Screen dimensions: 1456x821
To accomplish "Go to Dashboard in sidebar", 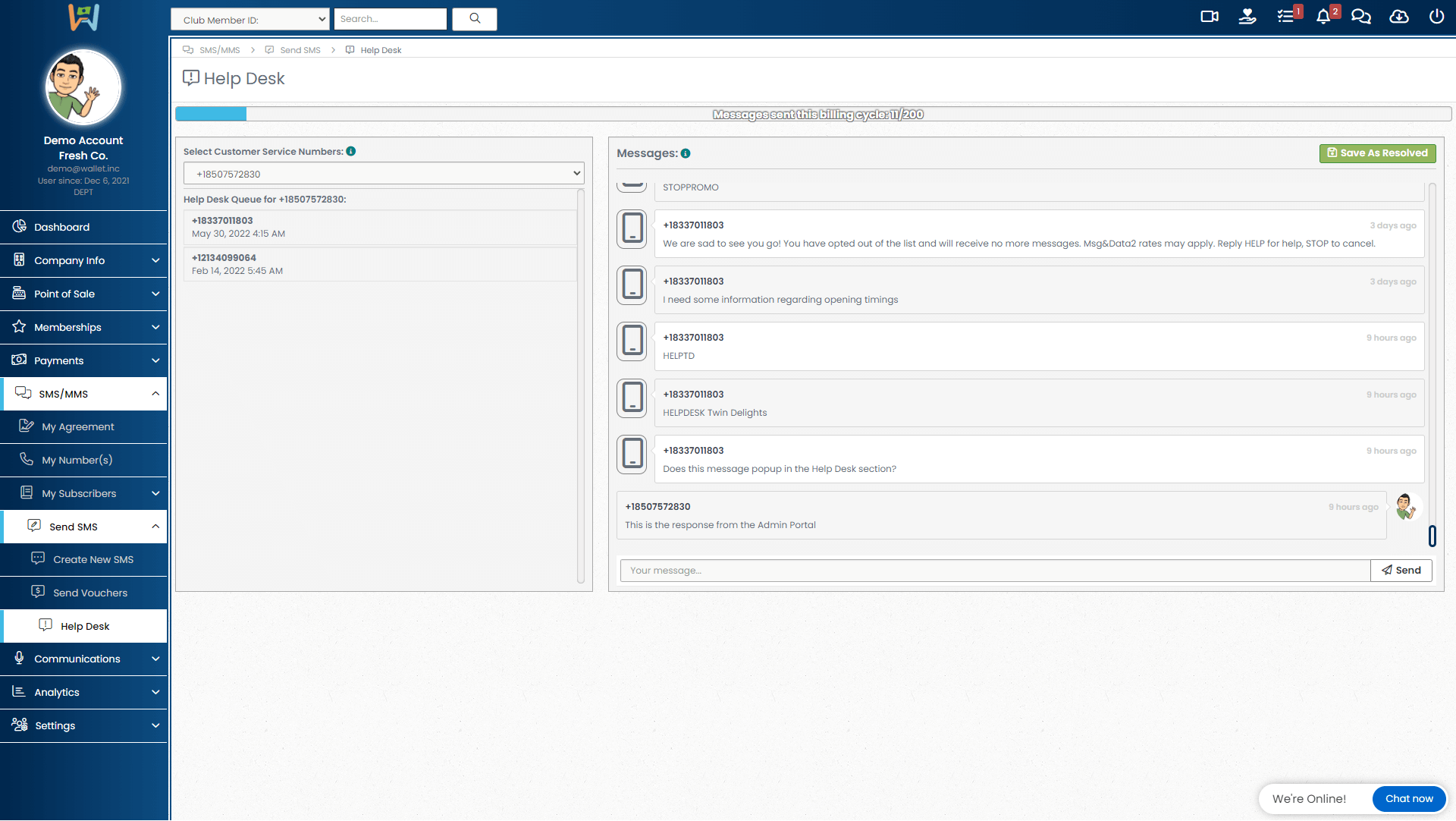I will tap(61, 227).
